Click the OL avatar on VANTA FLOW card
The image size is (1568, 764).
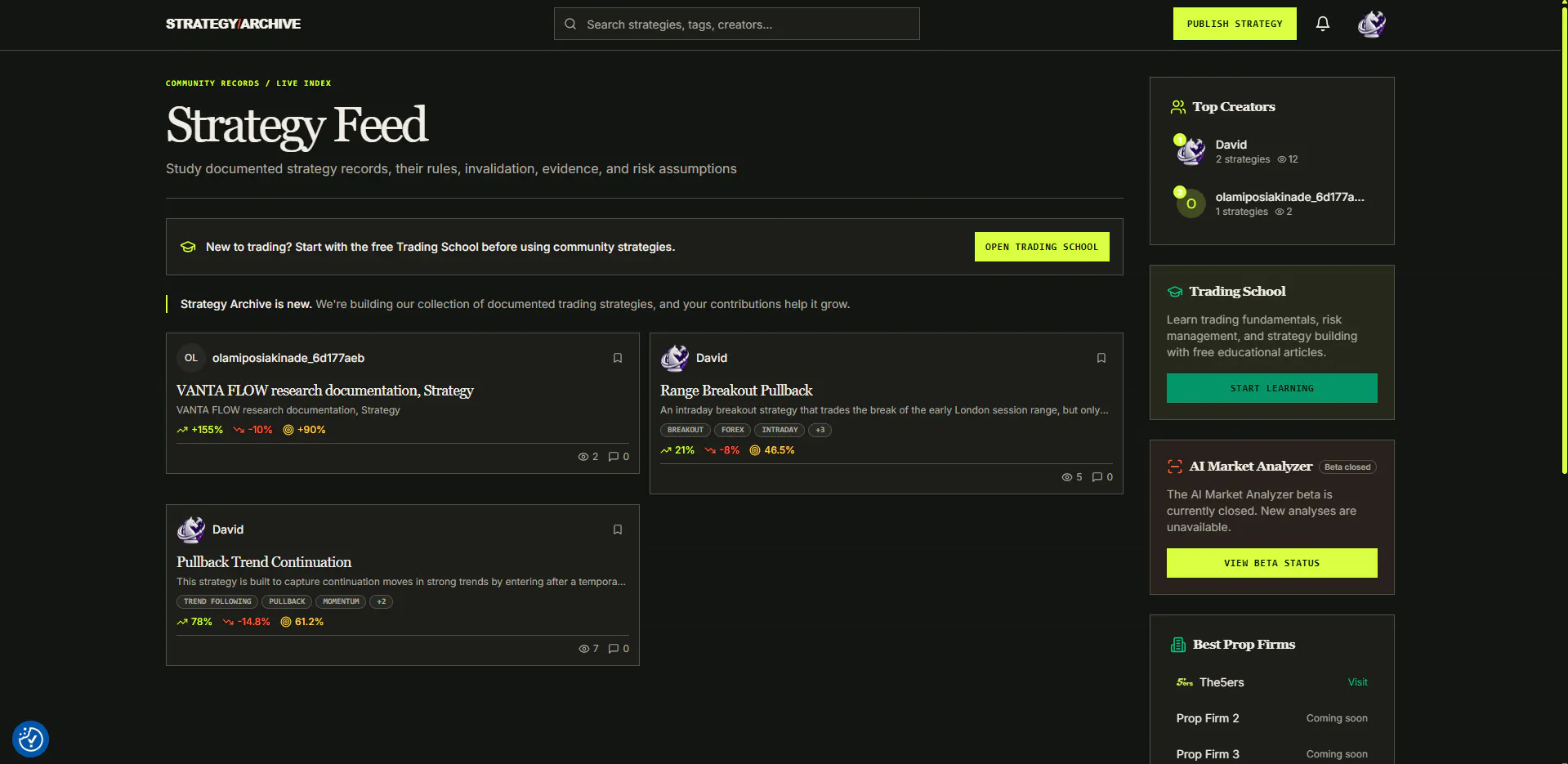[191, 358]
